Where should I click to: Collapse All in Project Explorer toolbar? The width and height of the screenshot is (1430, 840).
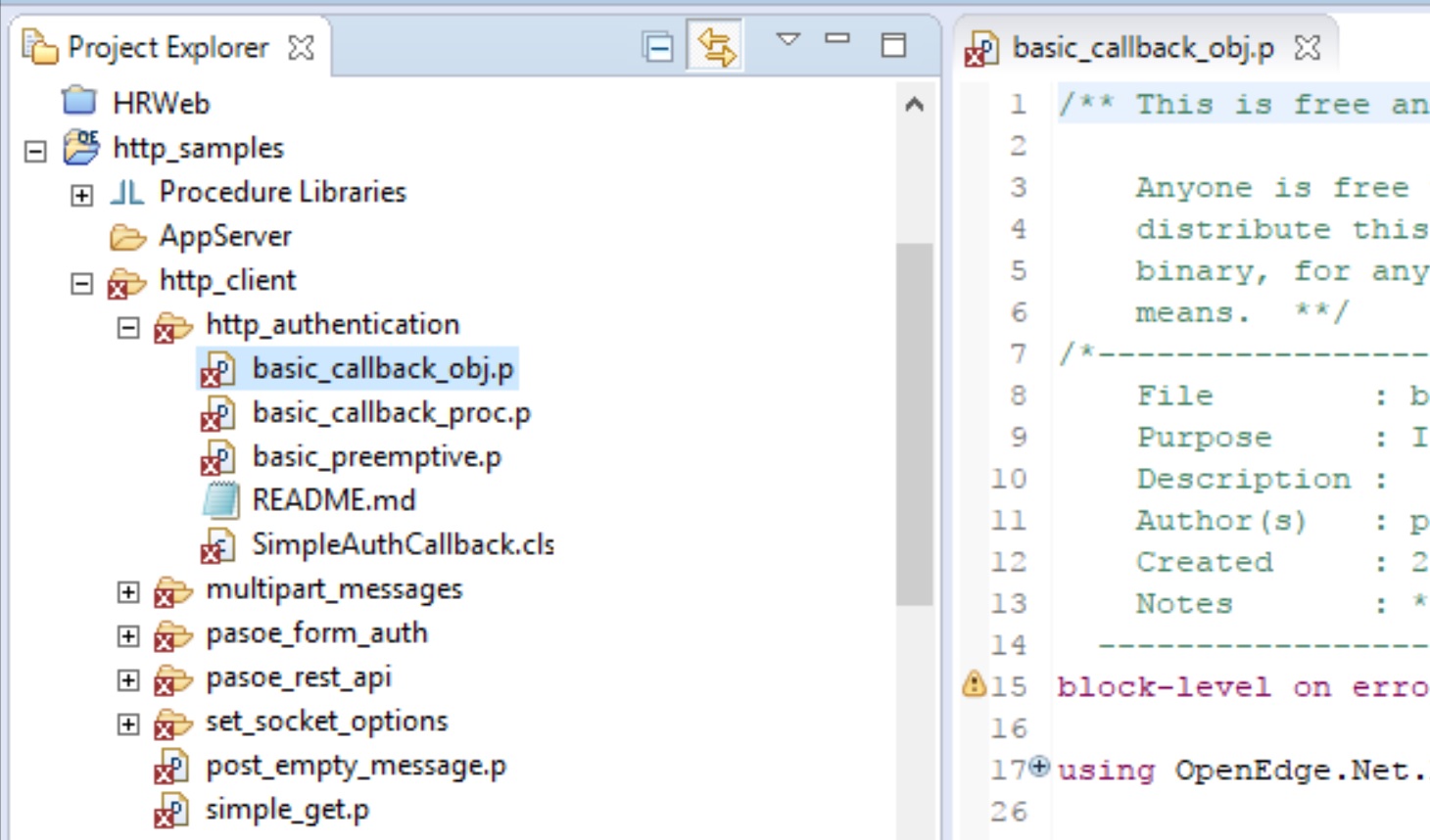point(658,46)
